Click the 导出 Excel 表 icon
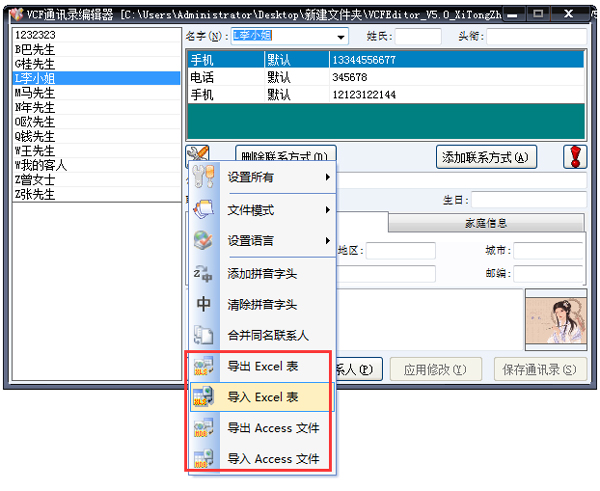This screenshot has height=491, width=600. (203, 367)
